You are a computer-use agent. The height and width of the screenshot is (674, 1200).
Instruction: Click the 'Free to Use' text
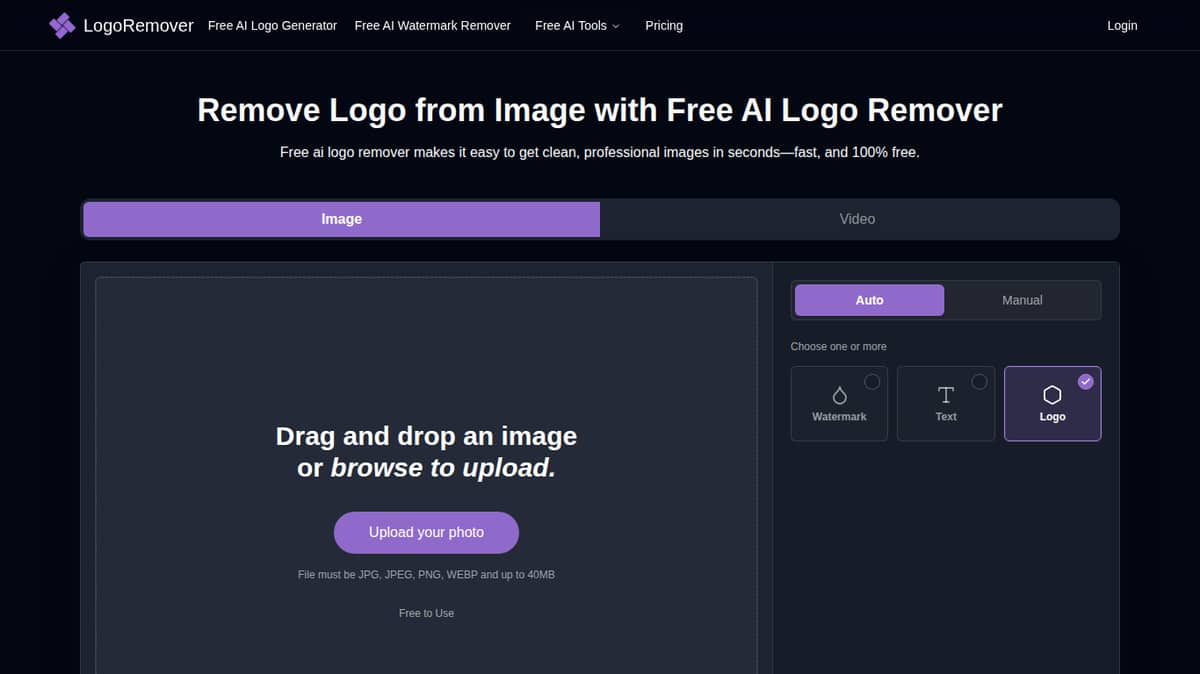pyautogui.click(x=426, y=613)
